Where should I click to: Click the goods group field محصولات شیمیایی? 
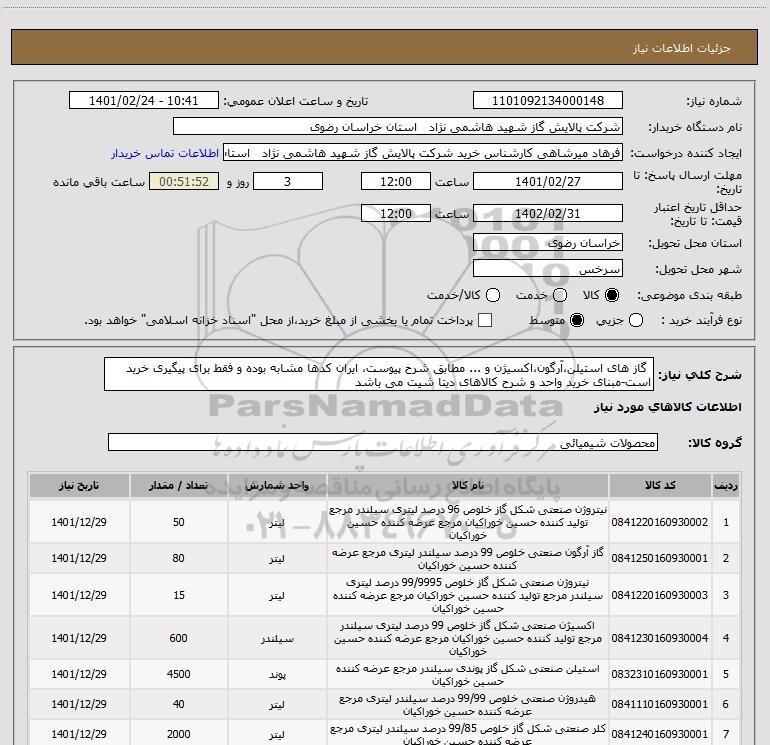(384, 441)
